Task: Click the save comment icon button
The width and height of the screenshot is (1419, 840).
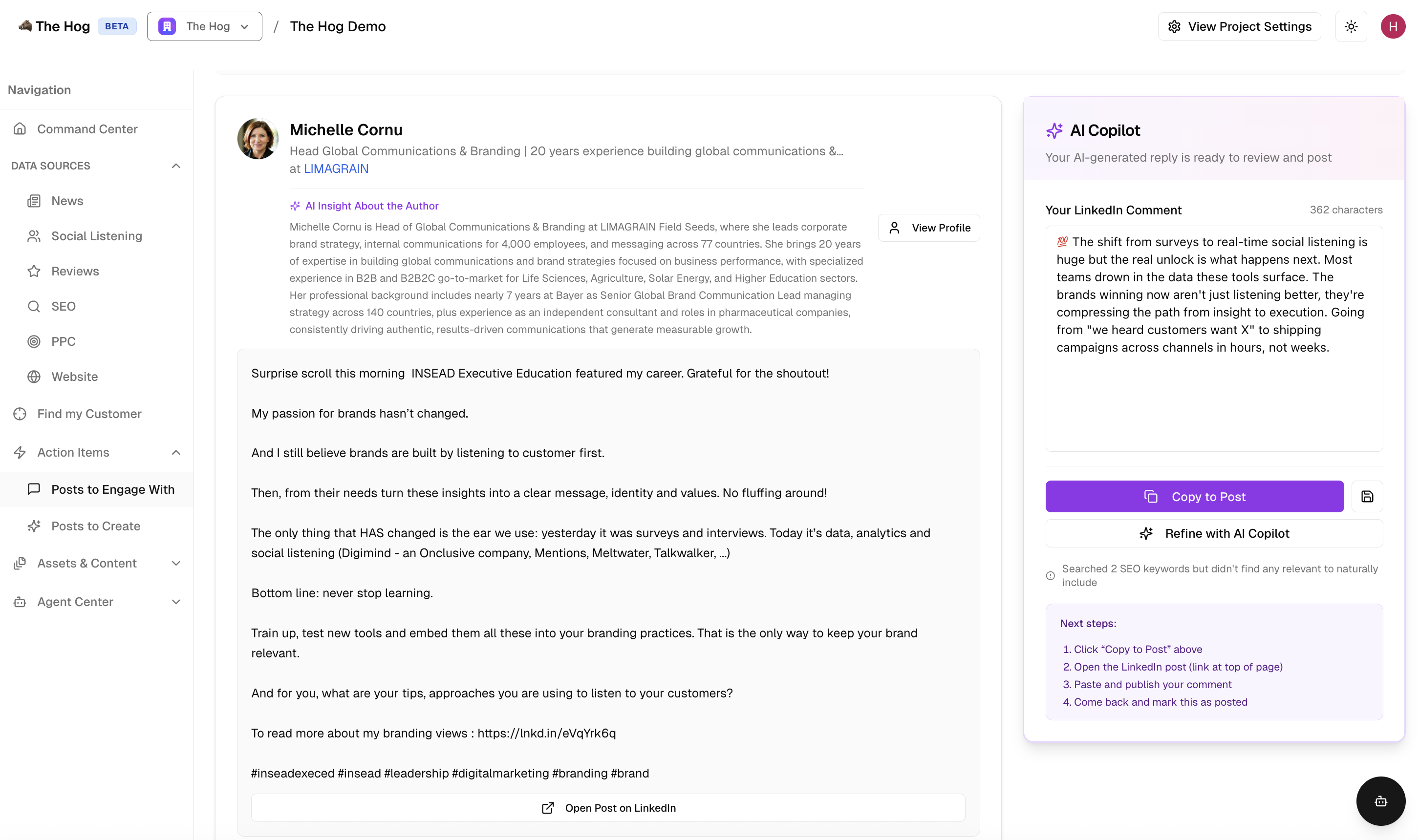Action: pos(1367,496)
